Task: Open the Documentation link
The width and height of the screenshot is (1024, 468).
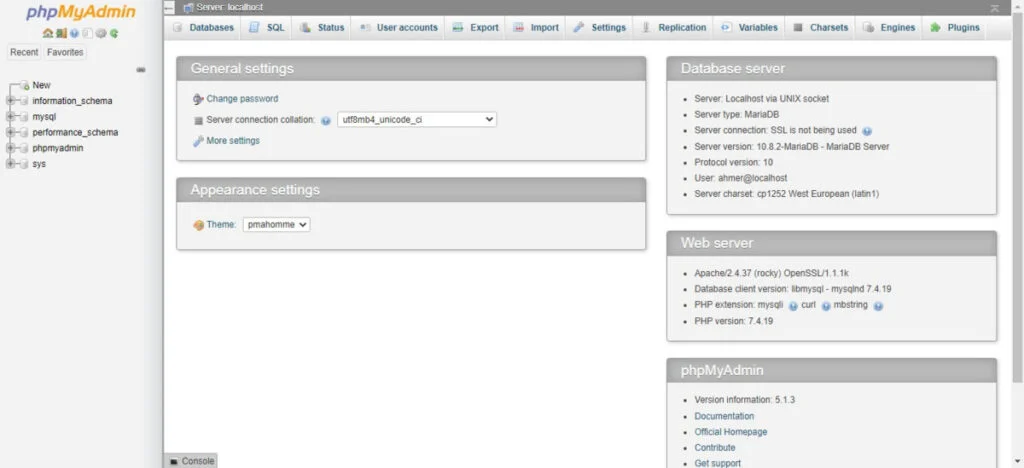Action: pos(724,416)
